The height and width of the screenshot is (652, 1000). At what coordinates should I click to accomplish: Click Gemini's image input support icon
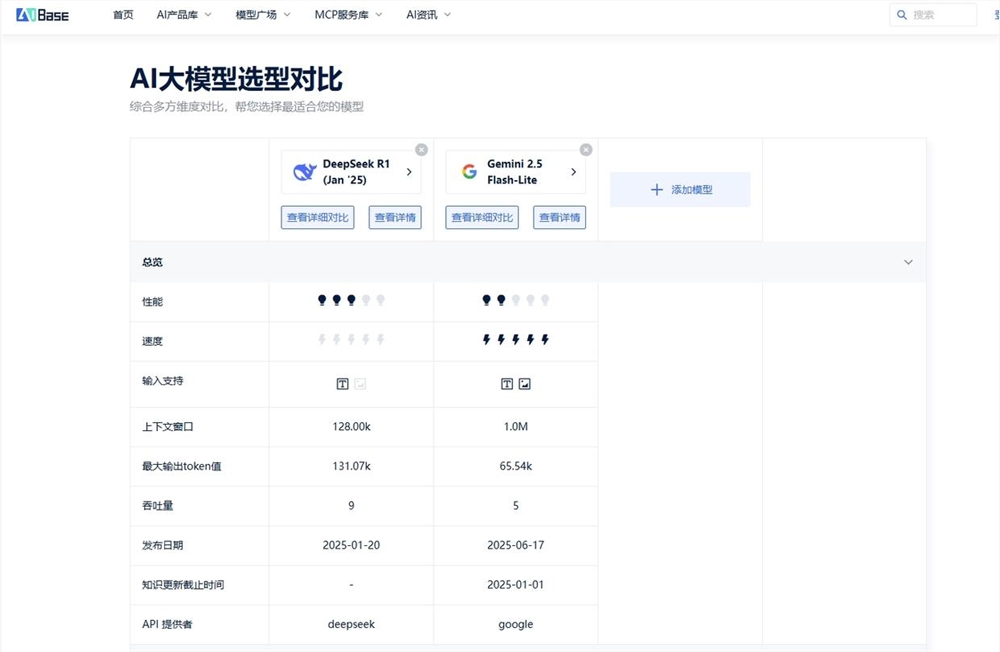click(x=524, y=383)
